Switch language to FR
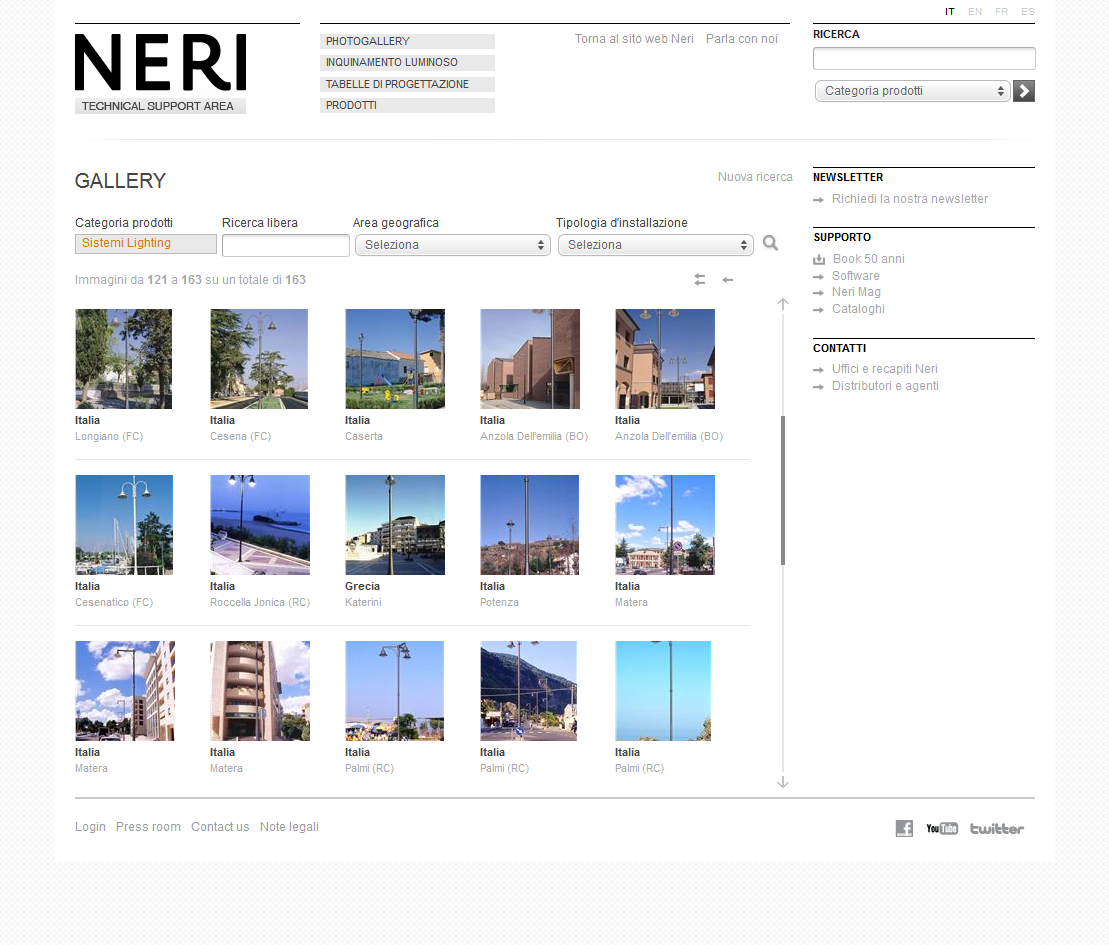This screenshot has width=1109, height=945. (x=1001, y=11)
